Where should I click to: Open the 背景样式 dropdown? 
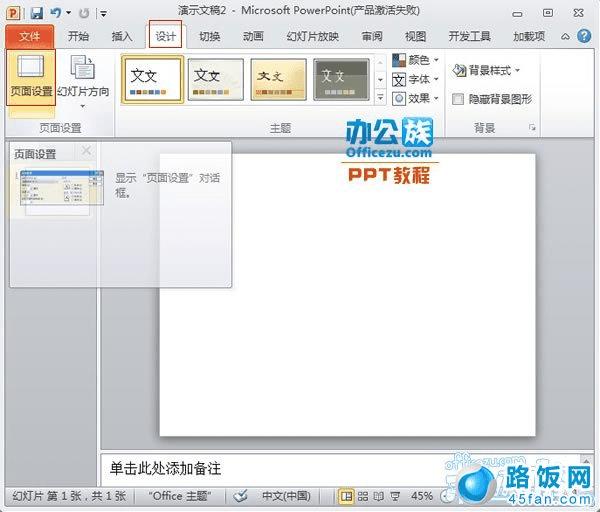[x=486, y=70]
